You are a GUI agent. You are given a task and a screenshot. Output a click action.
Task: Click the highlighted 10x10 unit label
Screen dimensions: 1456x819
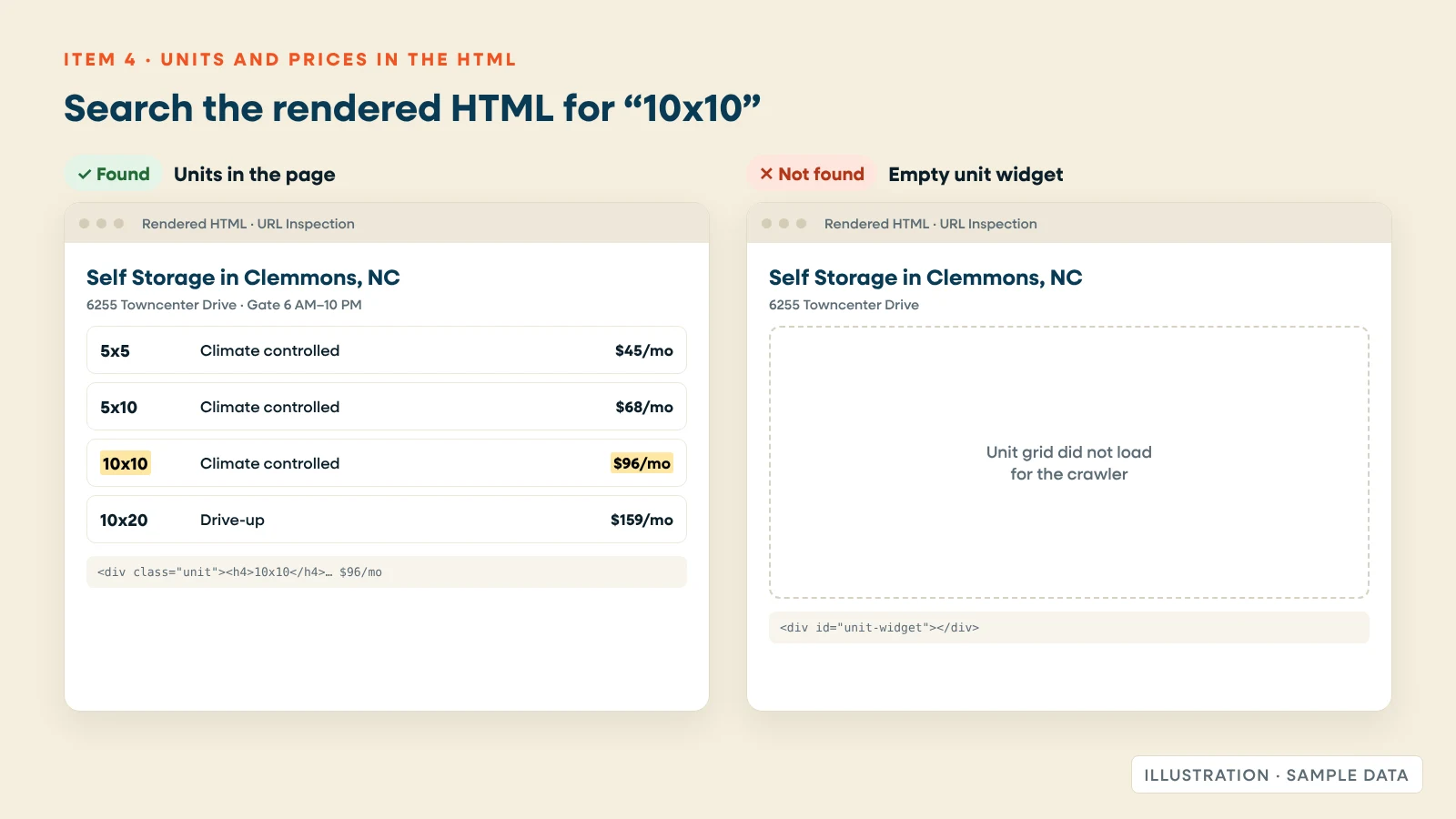125,463
